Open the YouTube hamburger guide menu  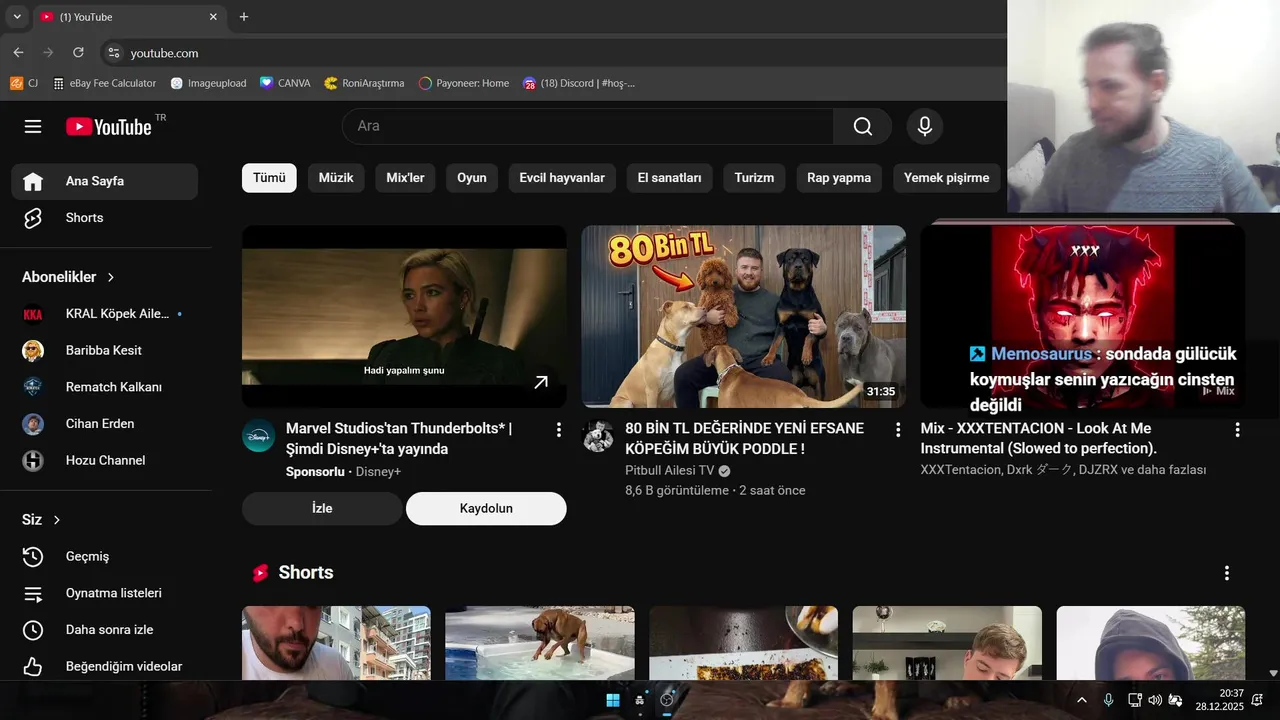tap(33, 126)
